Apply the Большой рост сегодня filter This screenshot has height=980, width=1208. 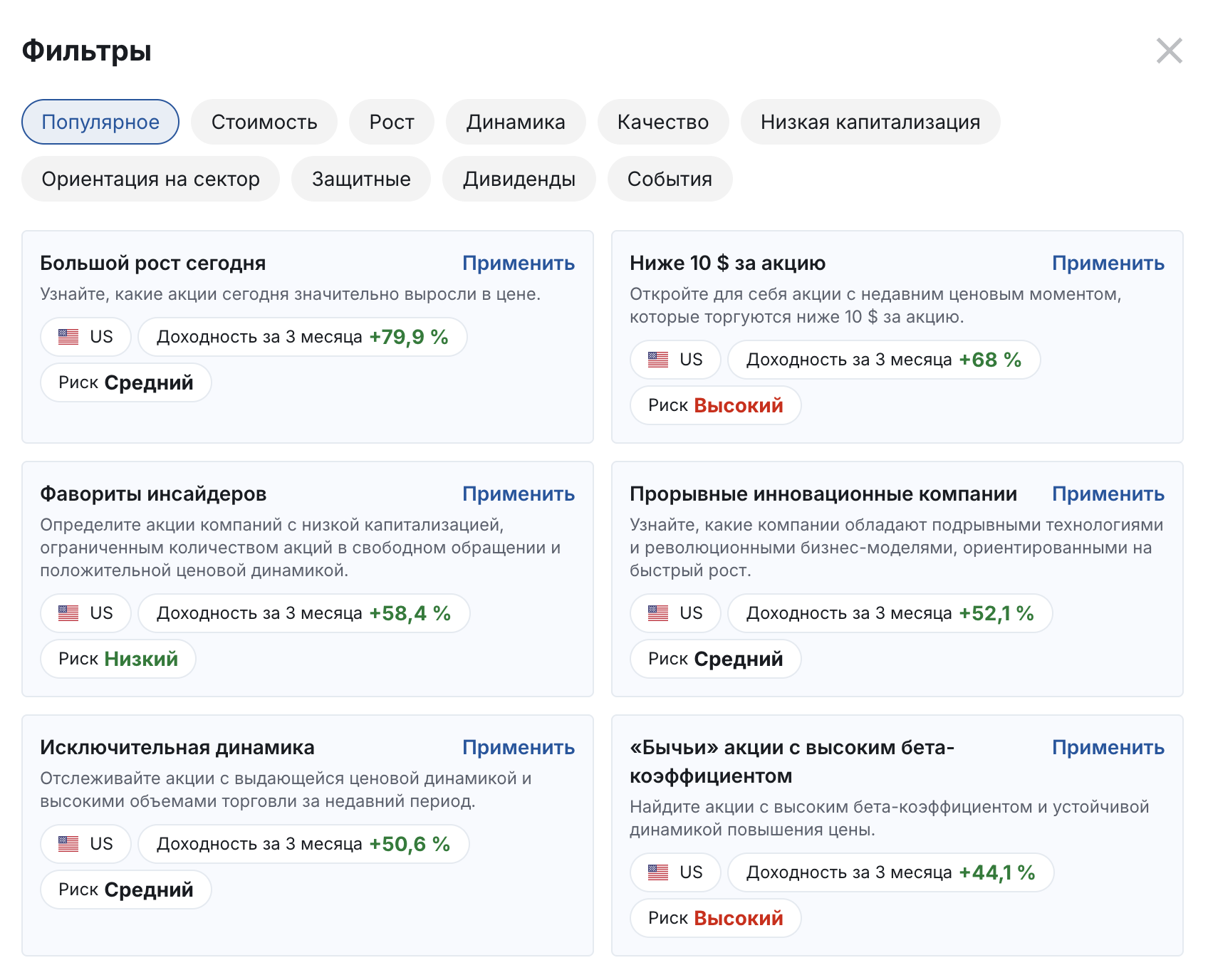click(519, 263)
